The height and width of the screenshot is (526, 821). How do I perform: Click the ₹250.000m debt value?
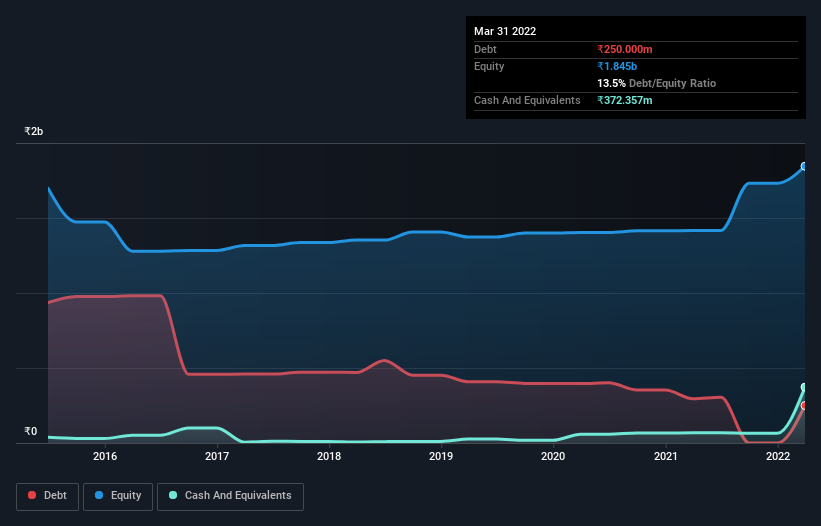(x=625, y=49)
